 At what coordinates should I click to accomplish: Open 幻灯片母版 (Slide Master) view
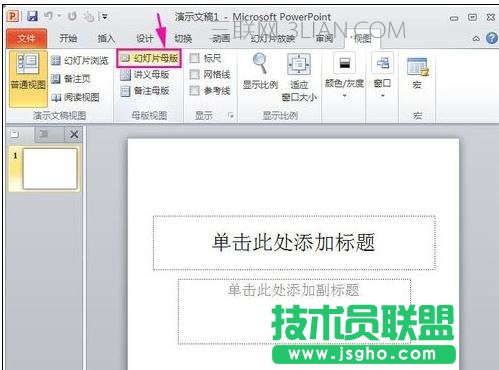(149, 59)
